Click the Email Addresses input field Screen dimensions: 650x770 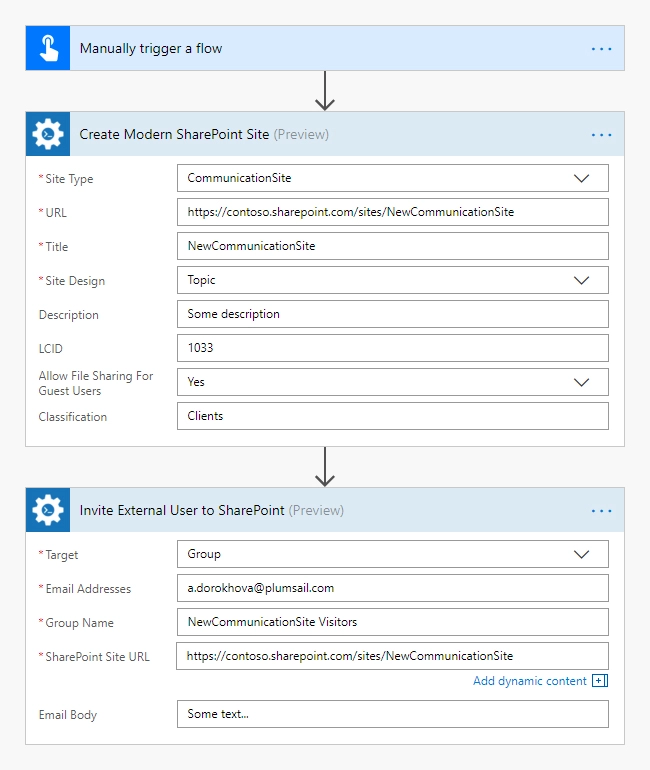coord(393,588)
